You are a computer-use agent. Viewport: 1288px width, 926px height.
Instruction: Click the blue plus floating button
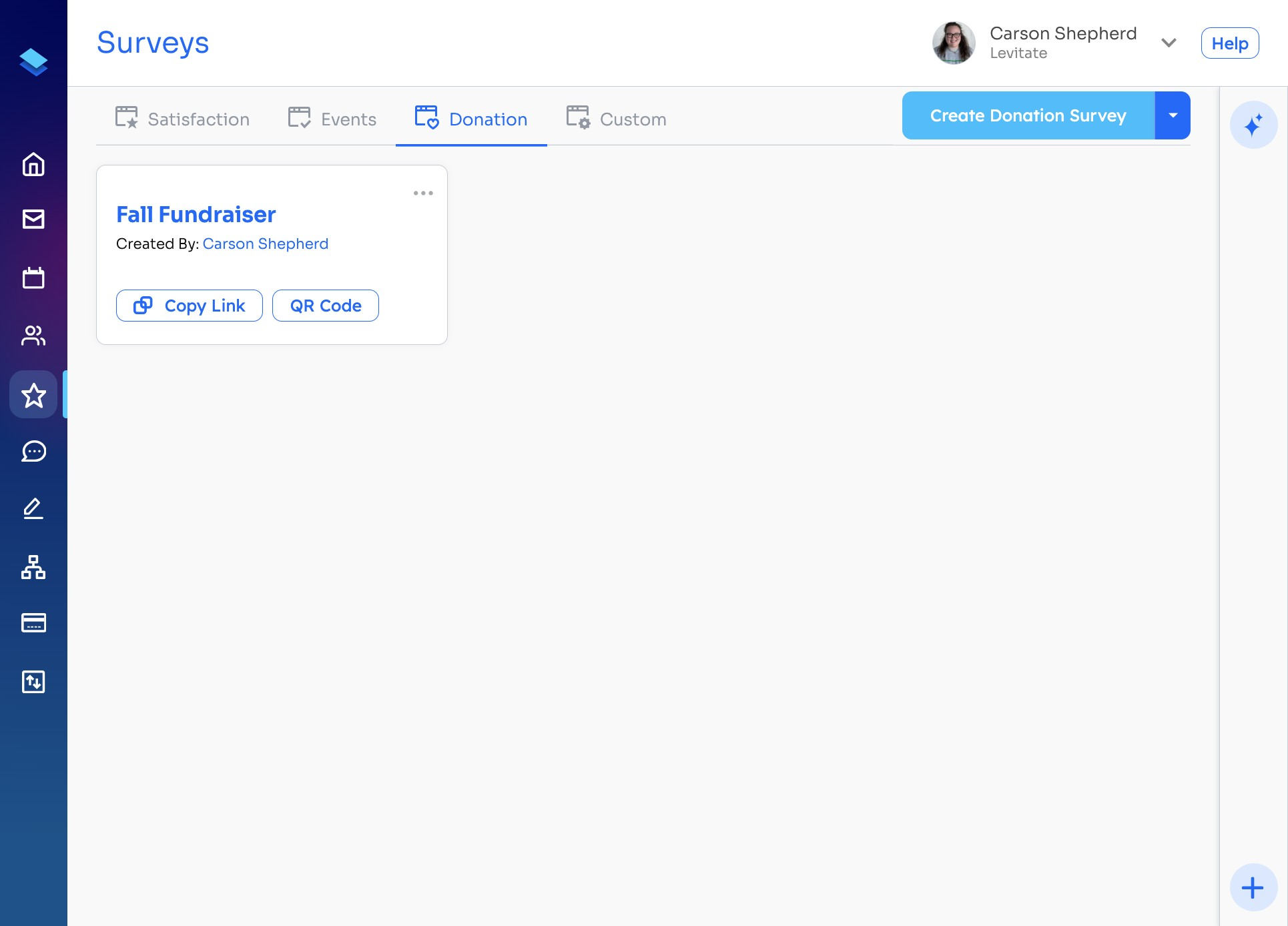(1253, 887)
